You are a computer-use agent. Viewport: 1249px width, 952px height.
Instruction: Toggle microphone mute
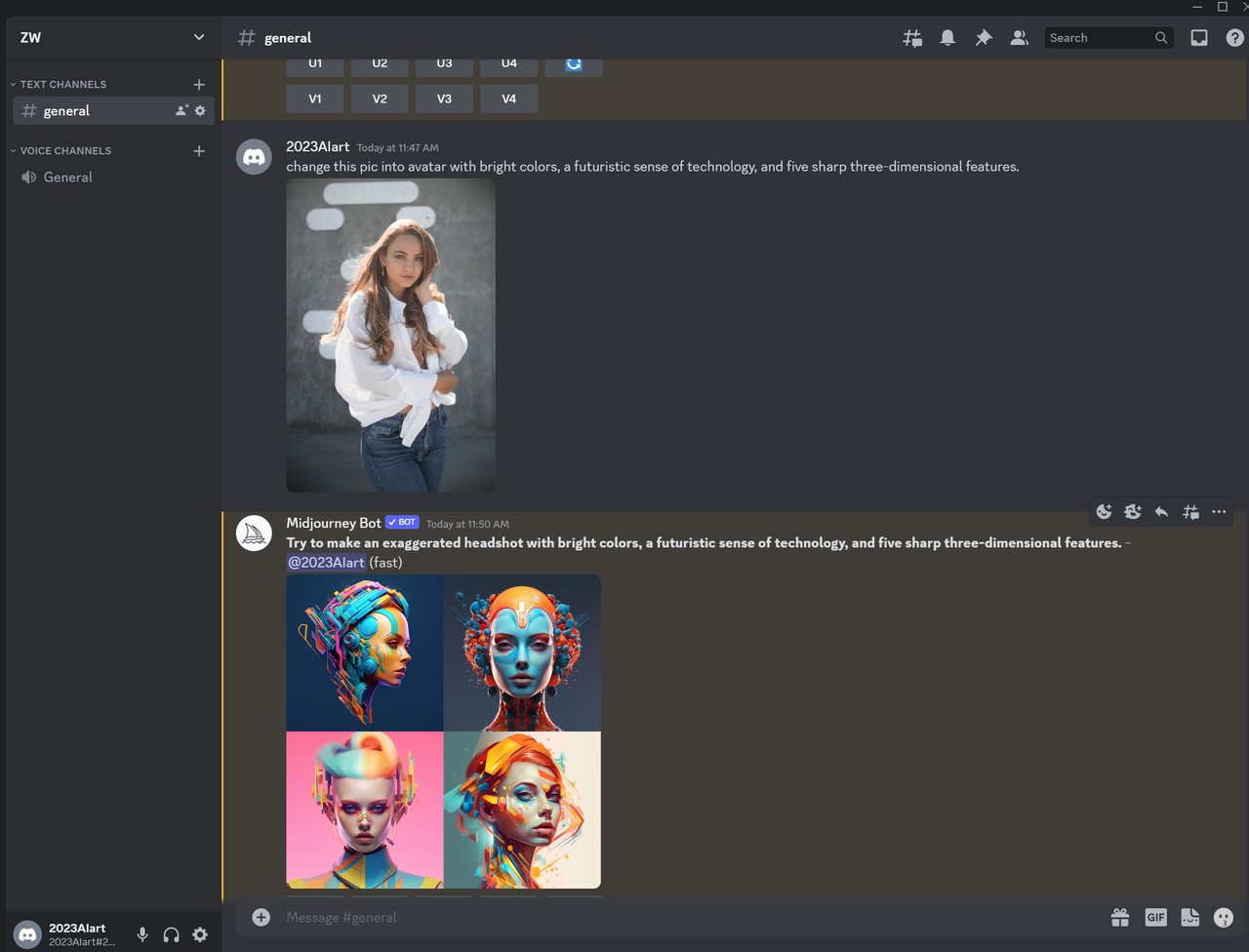click(x=142, y=934)
